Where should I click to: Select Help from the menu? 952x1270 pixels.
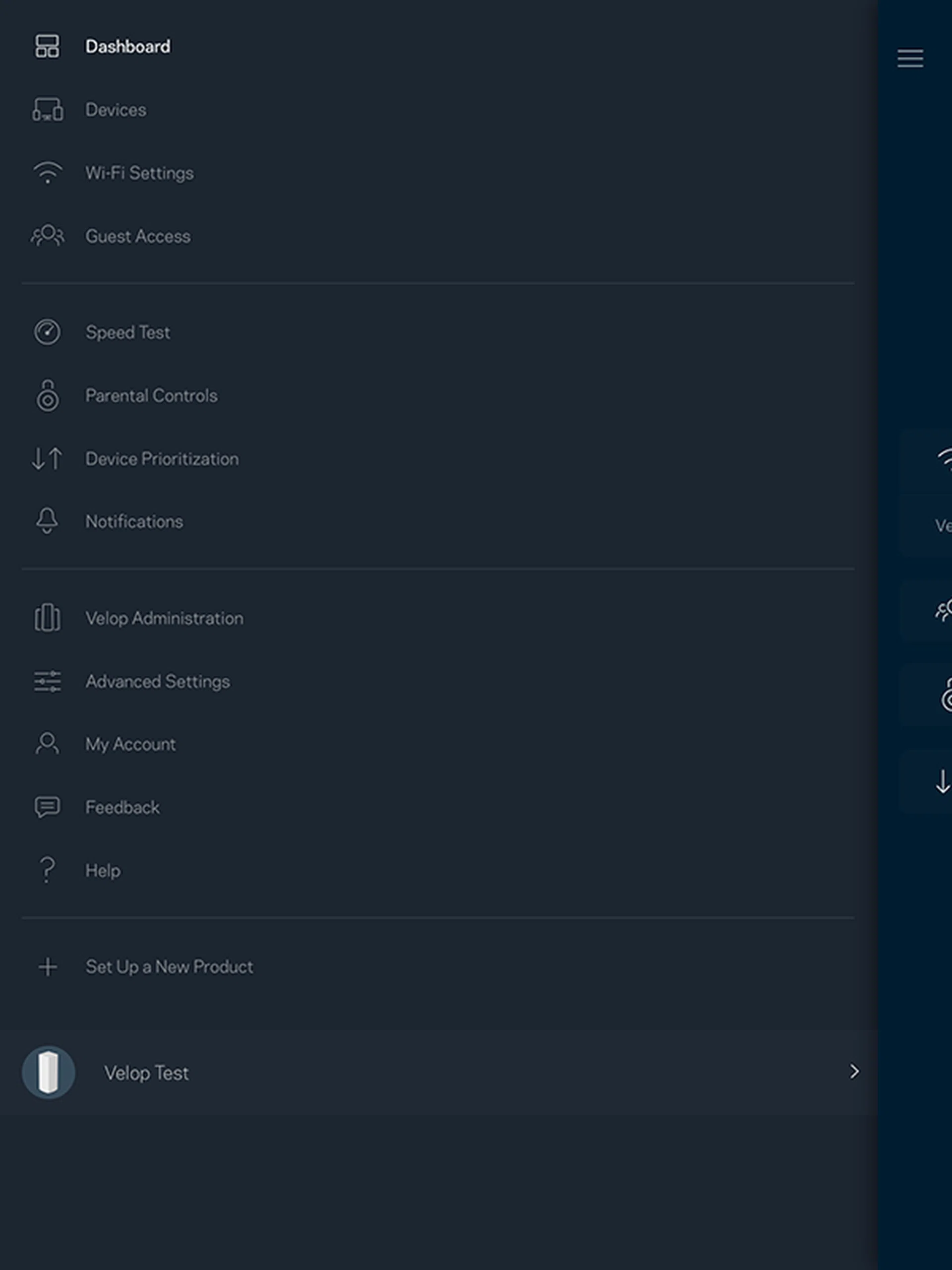[x=103, y=871]
